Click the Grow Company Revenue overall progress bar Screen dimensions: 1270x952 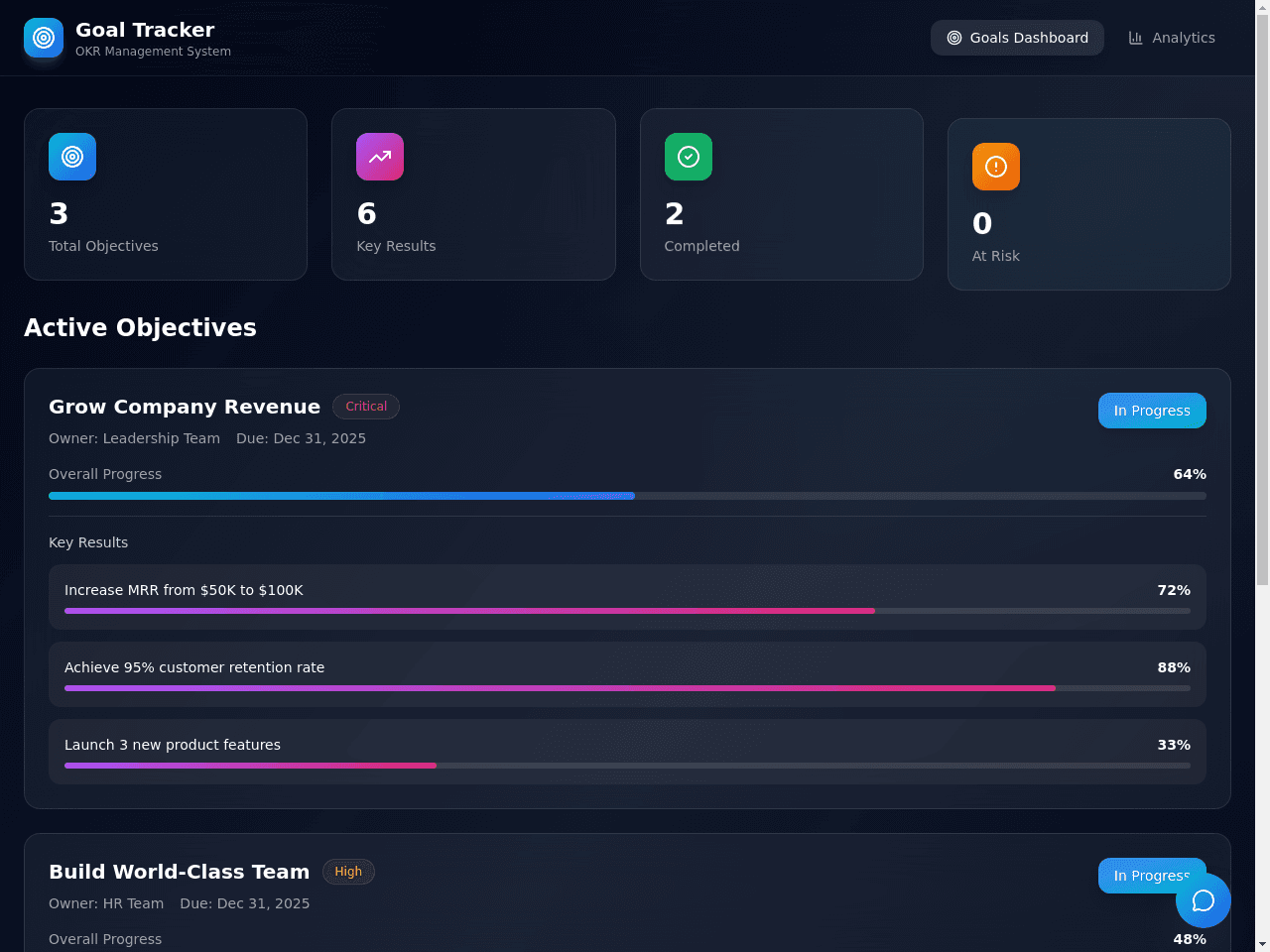[x=627, y=496]
